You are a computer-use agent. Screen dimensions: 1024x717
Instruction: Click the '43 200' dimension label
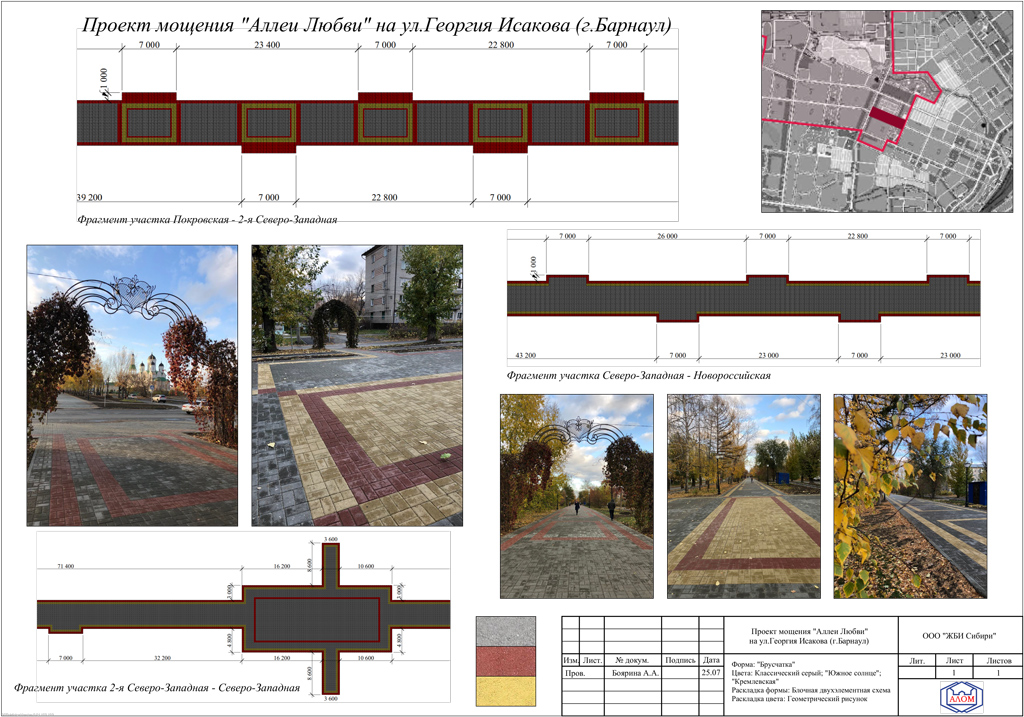[526, 355]
